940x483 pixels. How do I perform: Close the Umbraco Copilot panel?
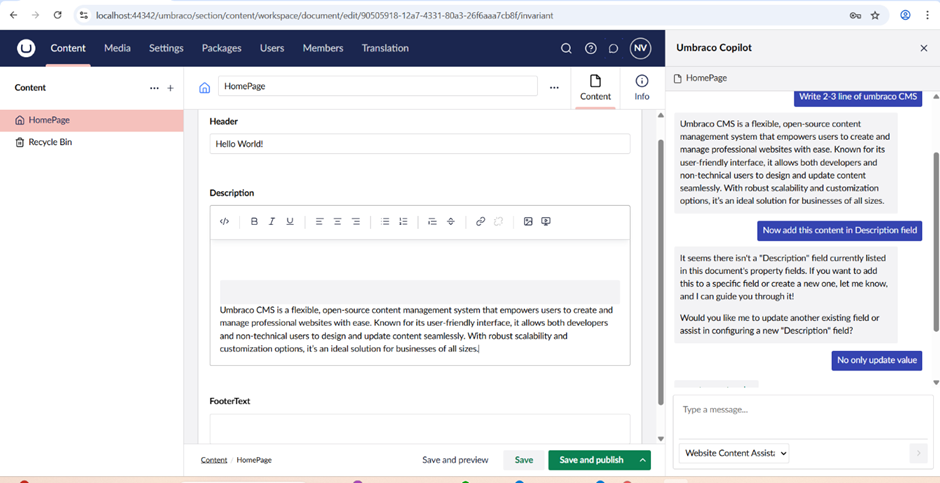pos(924,48)
